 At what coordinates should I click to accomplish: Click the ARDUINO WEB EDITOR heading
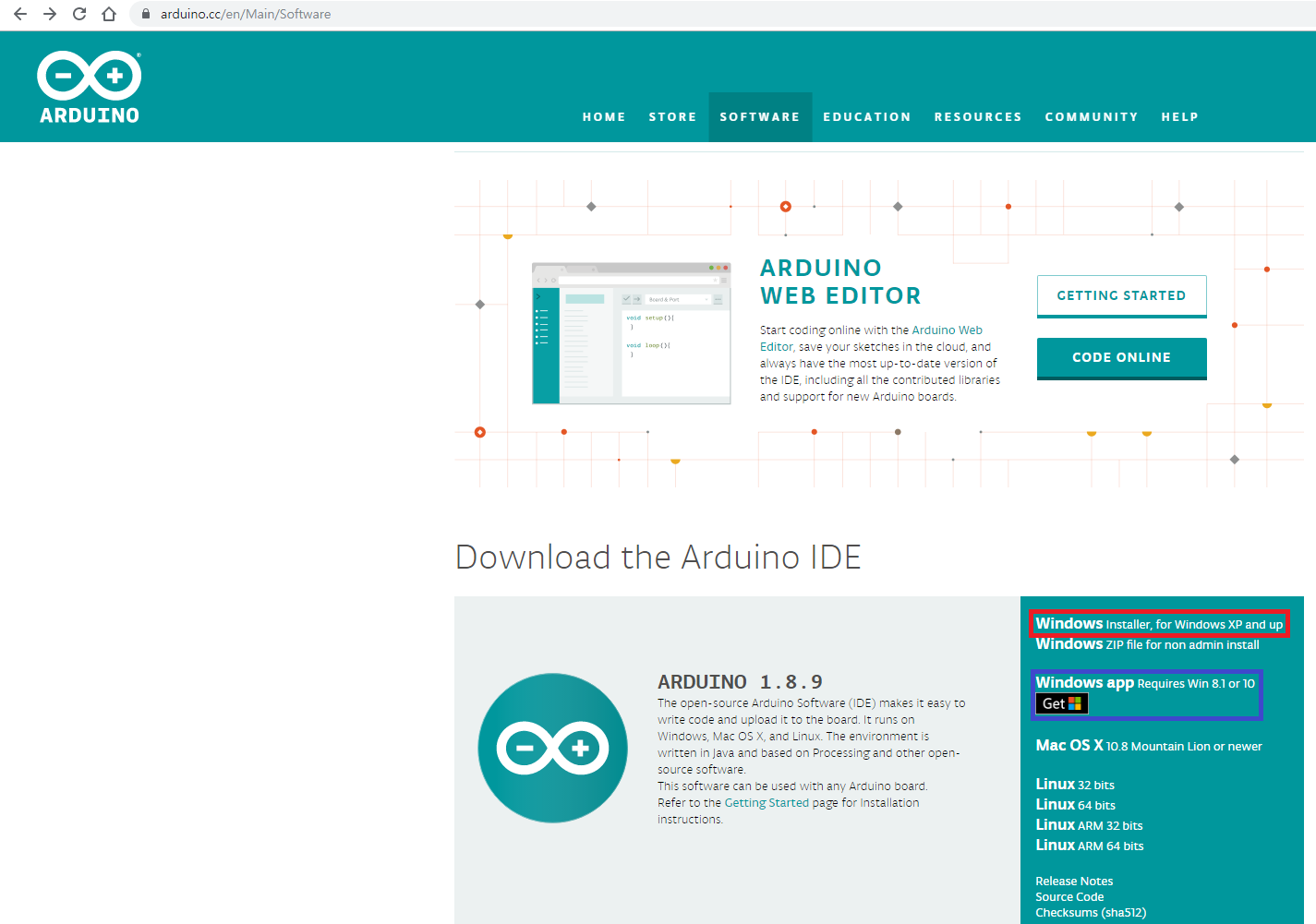tap(840, 282)
